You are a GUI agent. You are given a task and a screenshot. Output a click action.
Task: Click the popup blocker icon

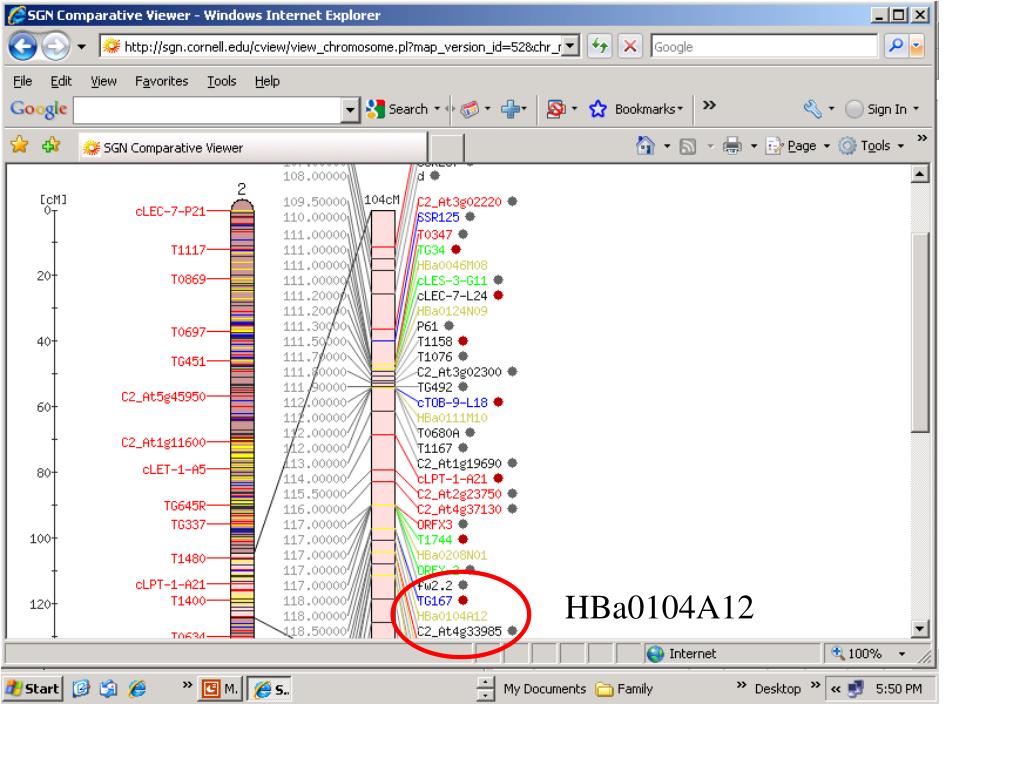[x=556, y=109]
